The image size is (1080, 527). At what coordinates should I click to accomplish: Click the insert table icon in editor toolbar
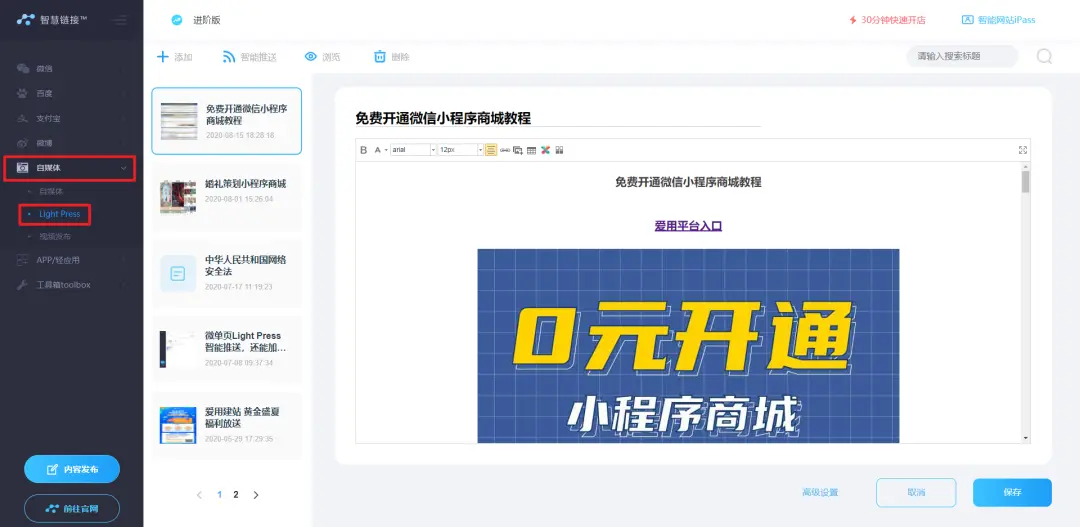(x=531, y=150)
